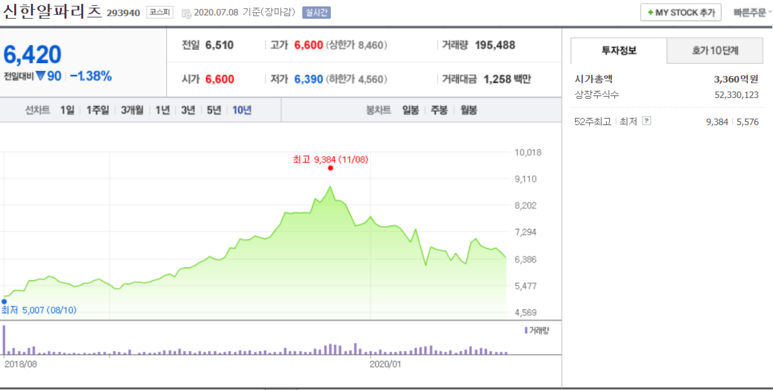Select the 1일 line chart period

coord(67,110)
